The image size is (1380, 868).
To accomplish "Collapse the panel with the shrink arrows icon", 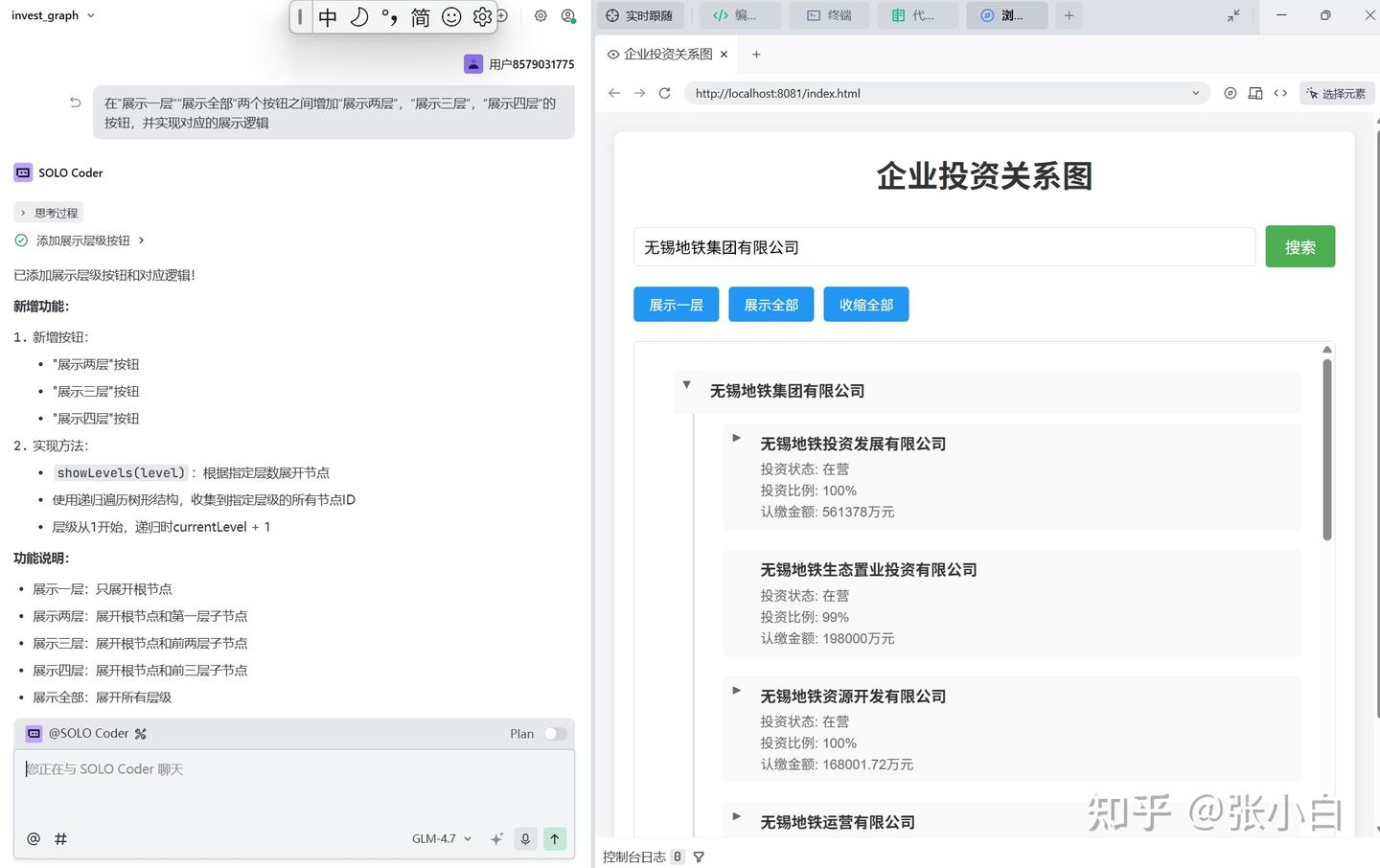I will [1233, 15].
